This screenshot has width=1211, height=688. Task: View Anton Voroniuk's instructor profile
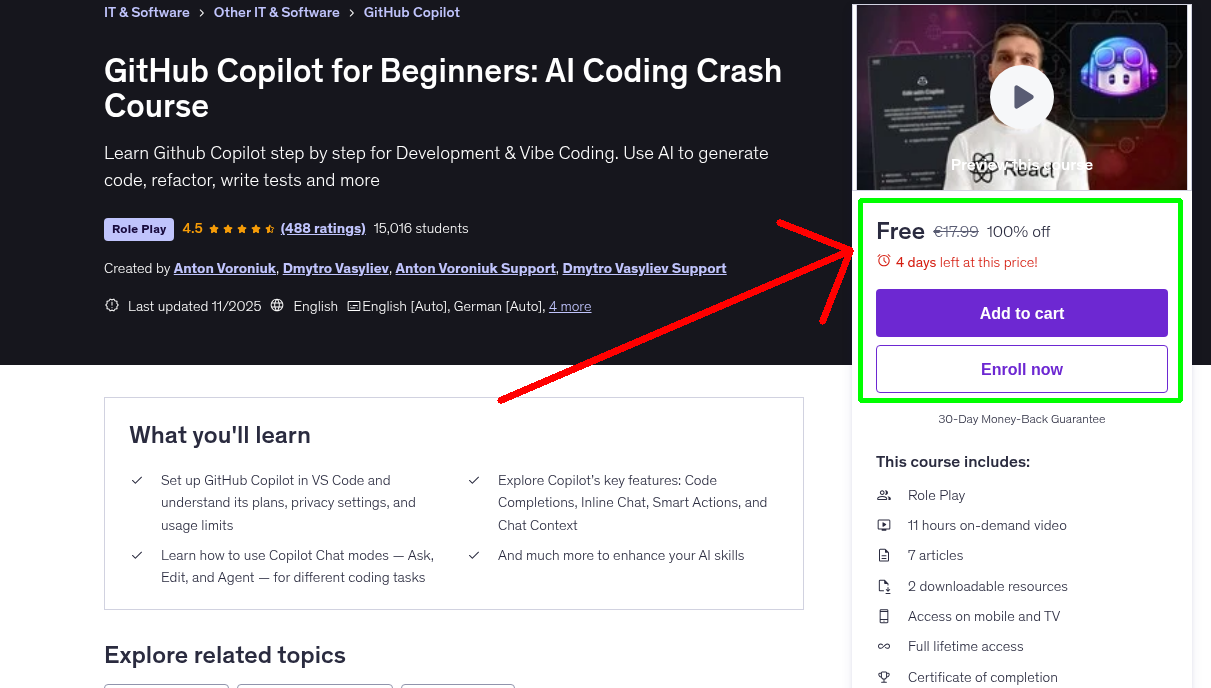[224, 268]
